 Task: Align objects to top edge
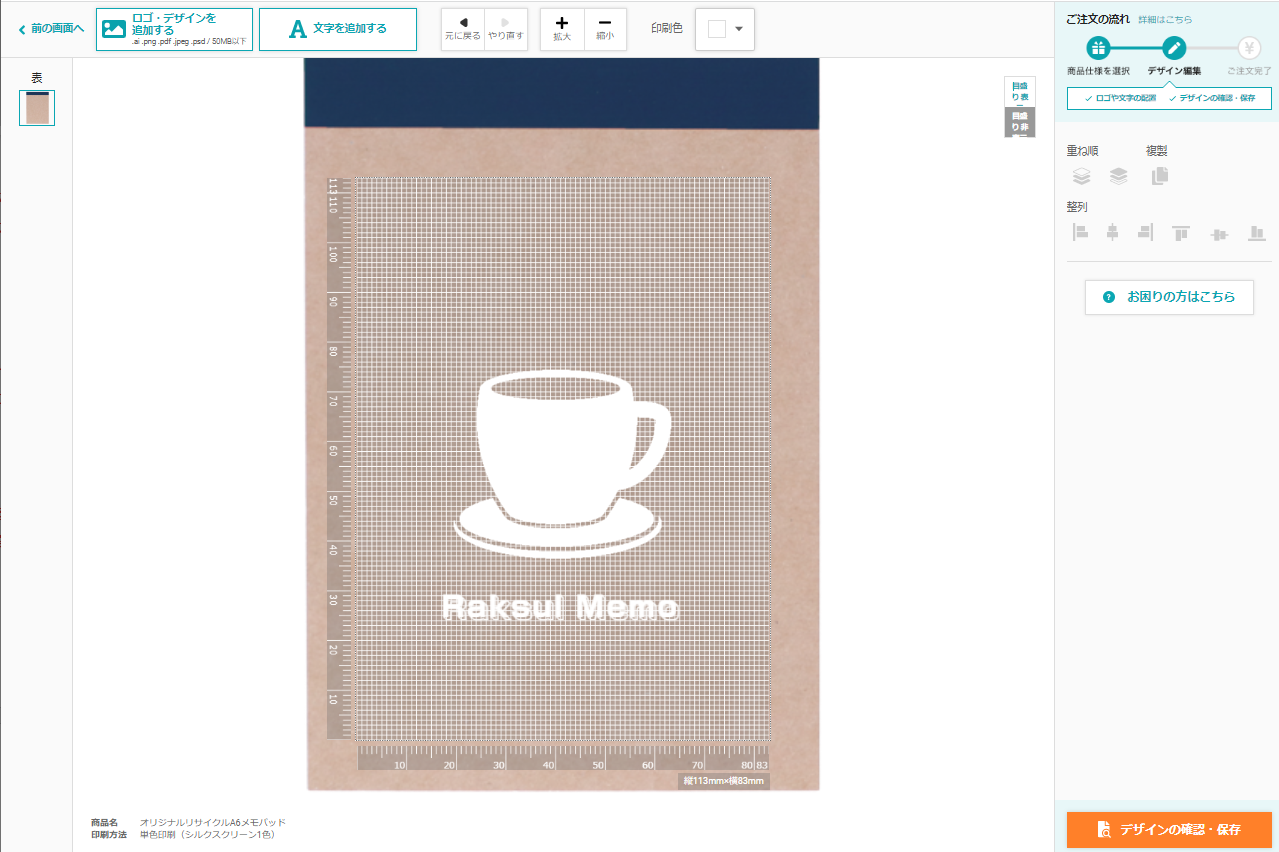(x=1181, y=233)
